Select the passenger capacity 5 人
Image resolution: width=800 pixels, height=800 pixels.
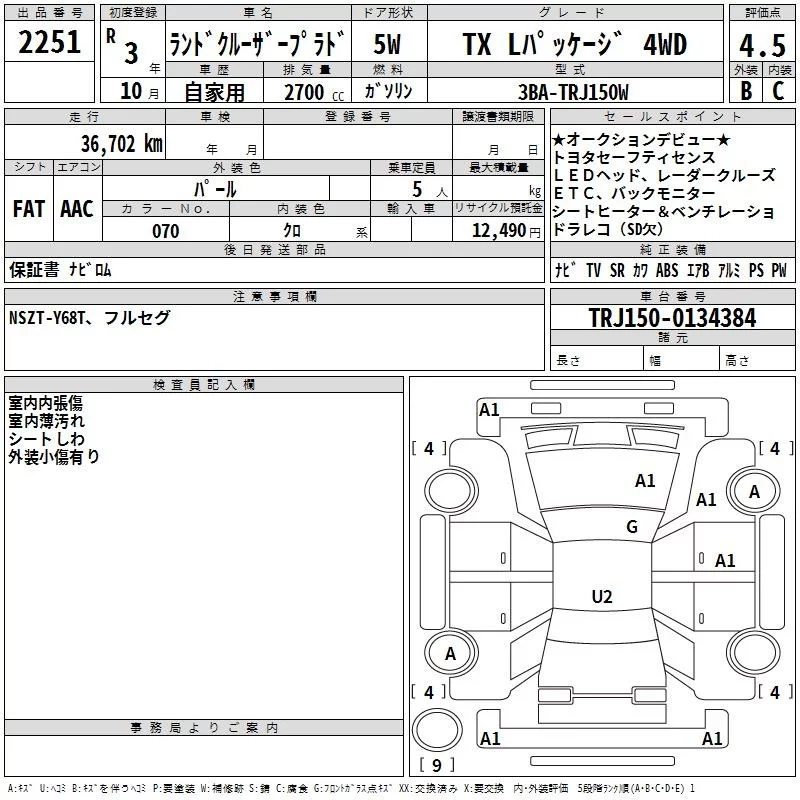[x=429, y=190]
